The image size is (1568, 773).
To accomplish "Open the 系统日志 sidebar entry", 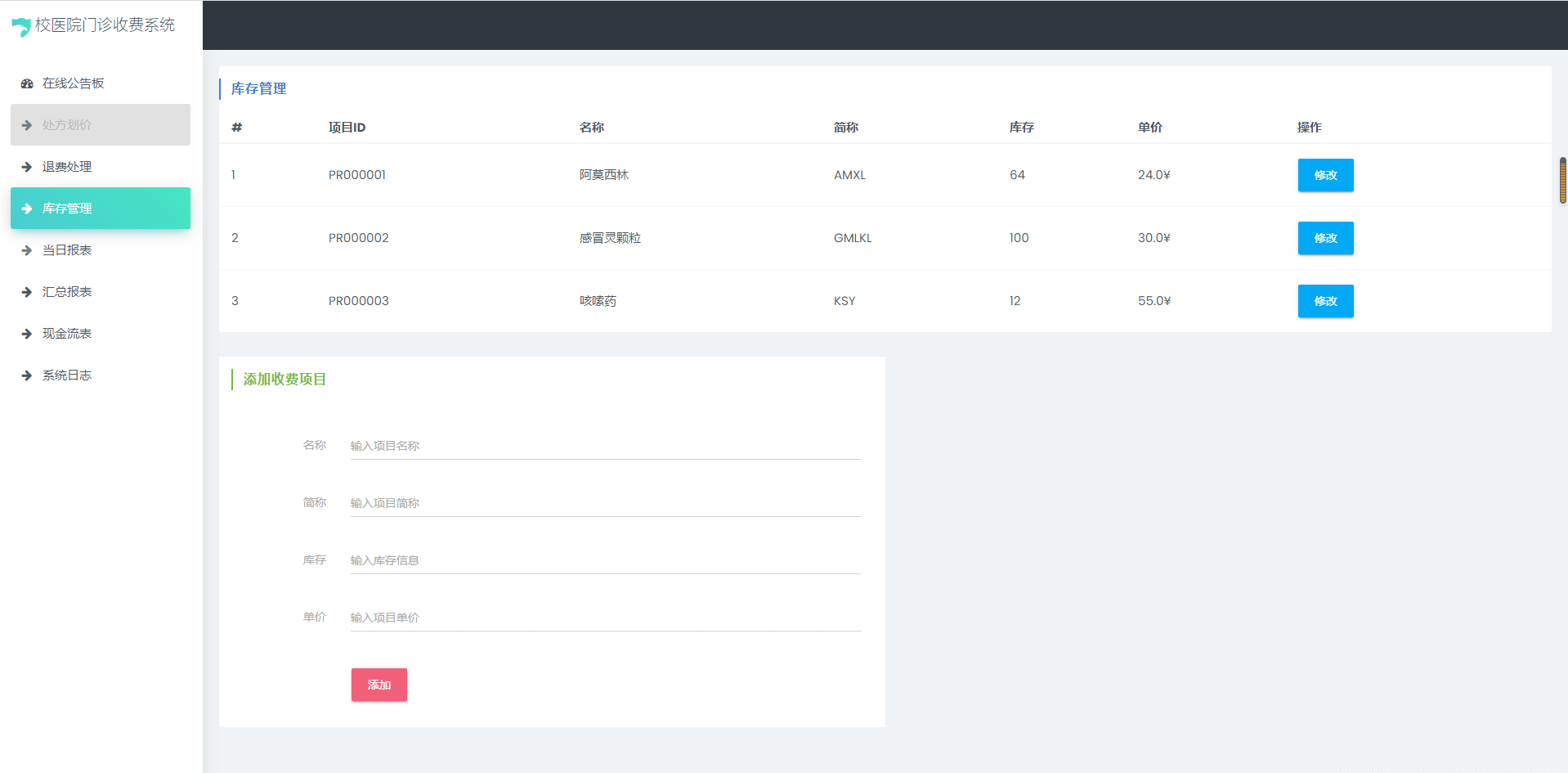I will pos(67,375).
